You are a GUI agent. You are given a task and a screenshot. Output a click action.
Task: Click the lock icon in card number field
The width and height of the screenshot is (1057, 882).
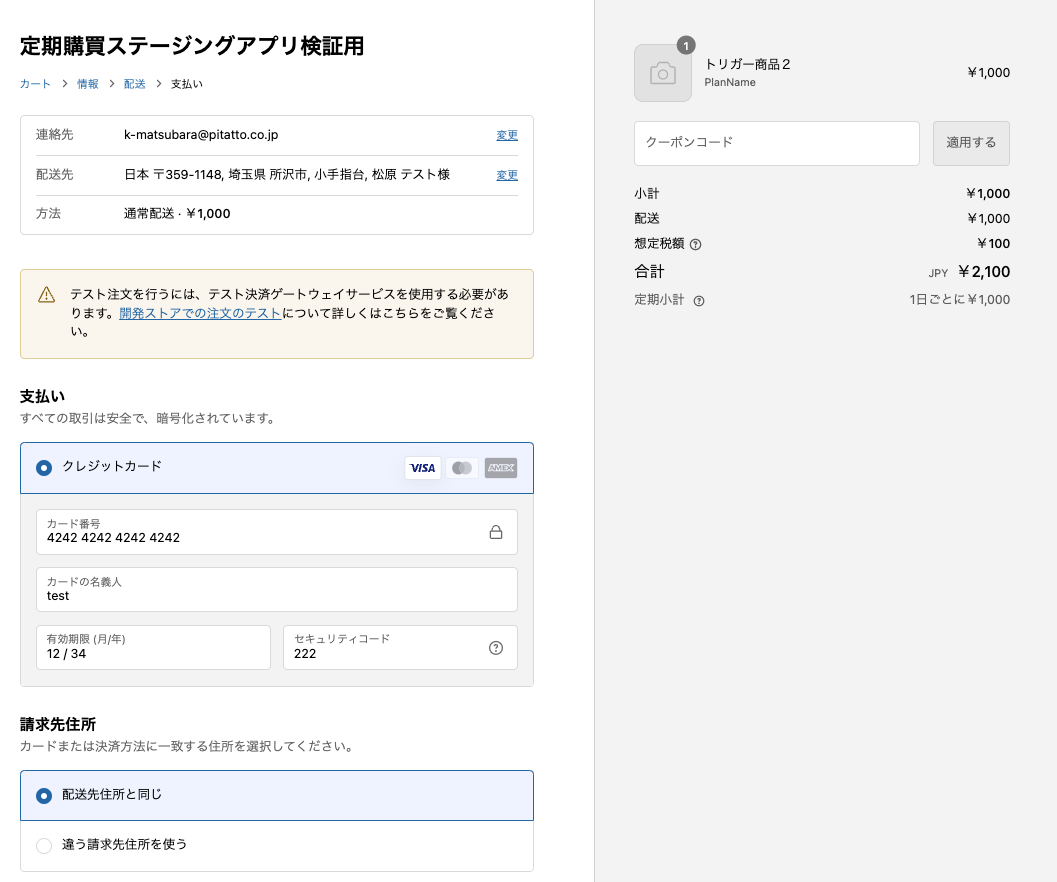[x=495, y=533]
